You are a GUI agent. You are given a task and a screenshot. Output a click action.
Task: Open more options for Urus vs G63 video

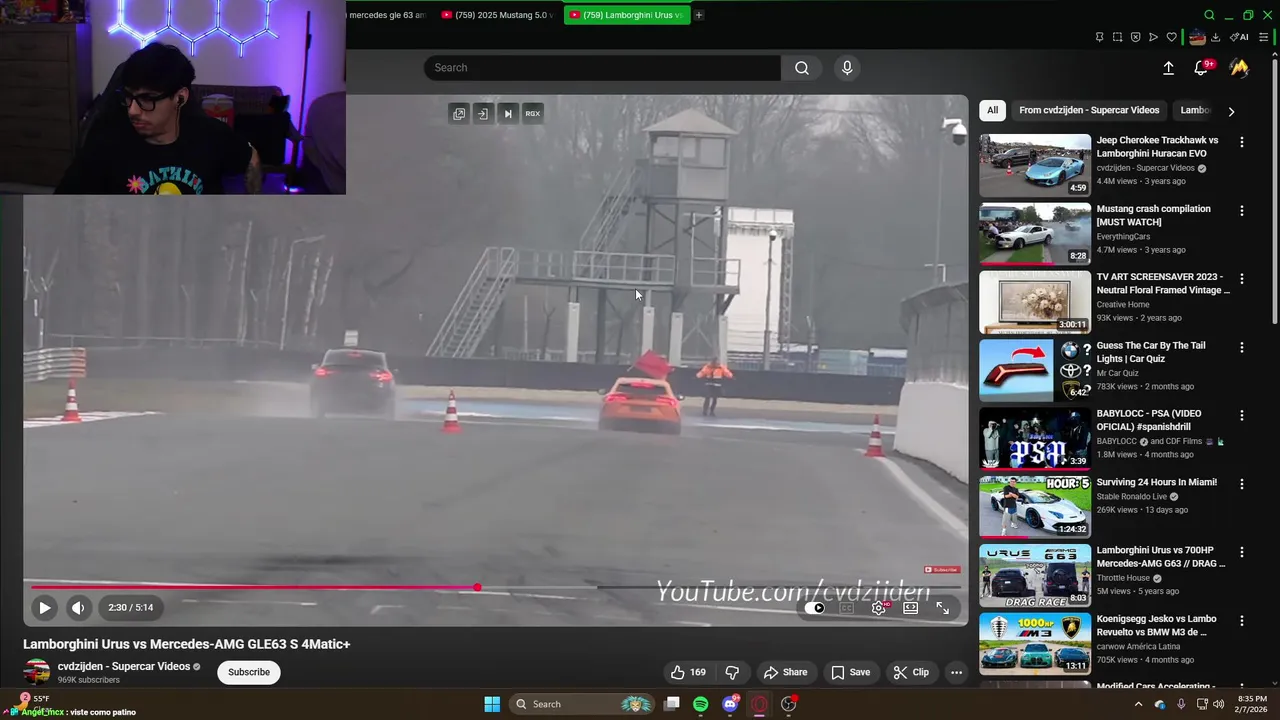pos(1242,552)
